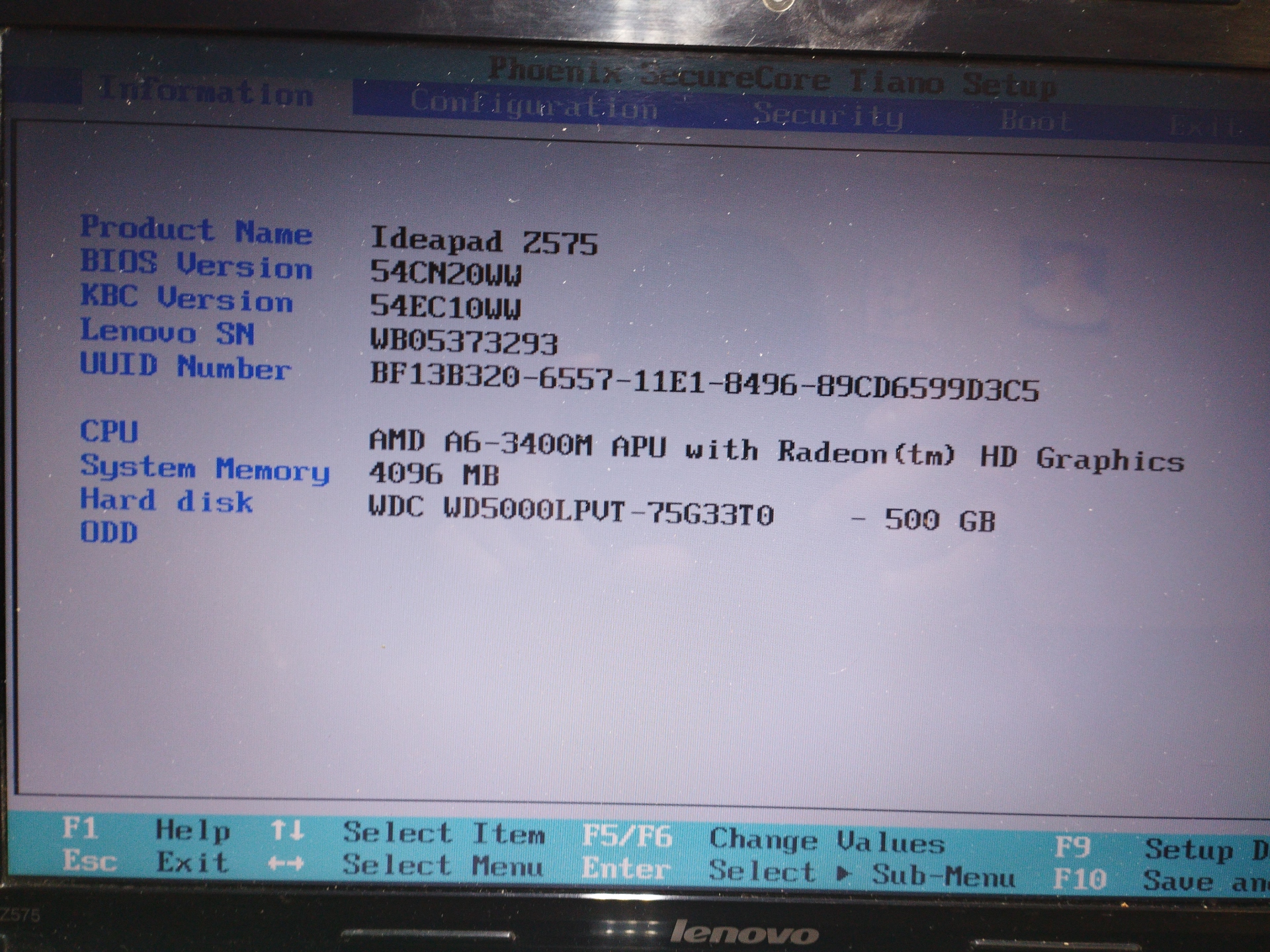Image resolution: width=1270 pixels, height=952 pixels.
Task: Click the ODD label
Action: 109,532
